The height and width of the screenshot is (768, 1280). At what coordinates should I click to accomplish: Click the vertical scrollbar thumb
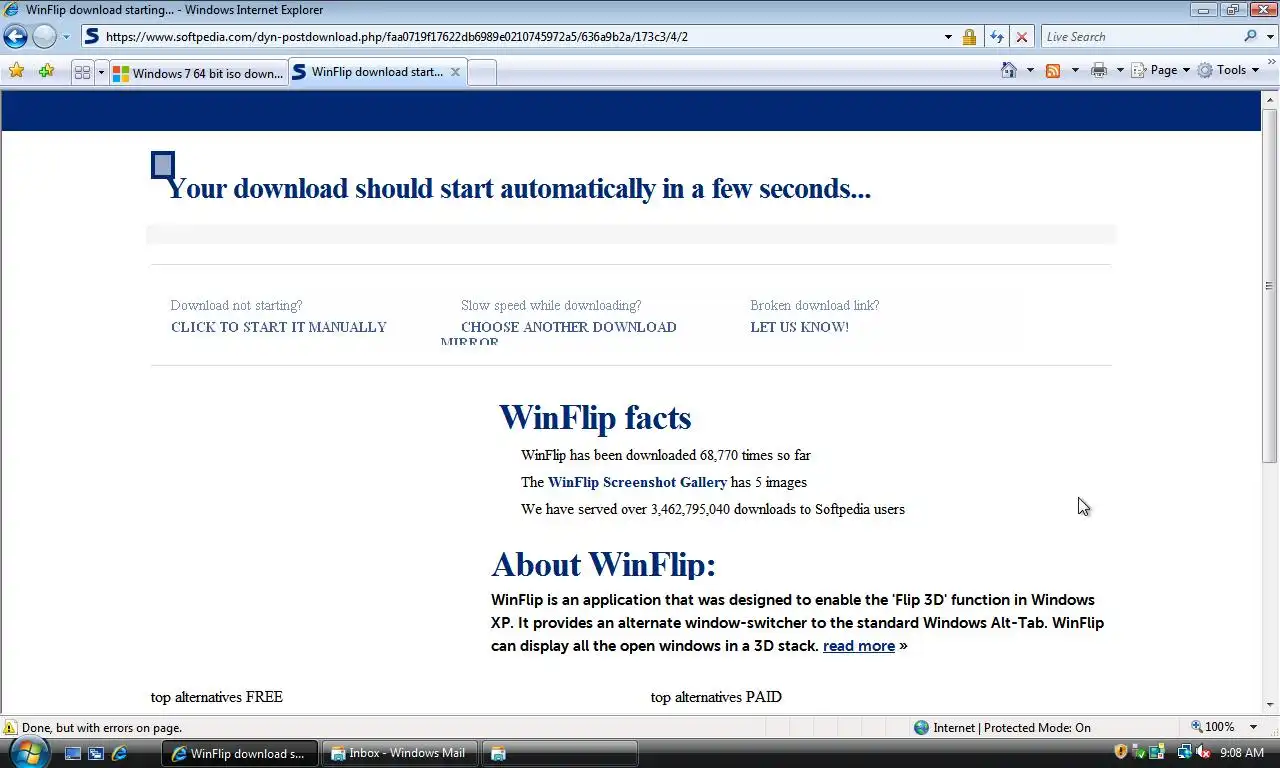click(1271, 285)
